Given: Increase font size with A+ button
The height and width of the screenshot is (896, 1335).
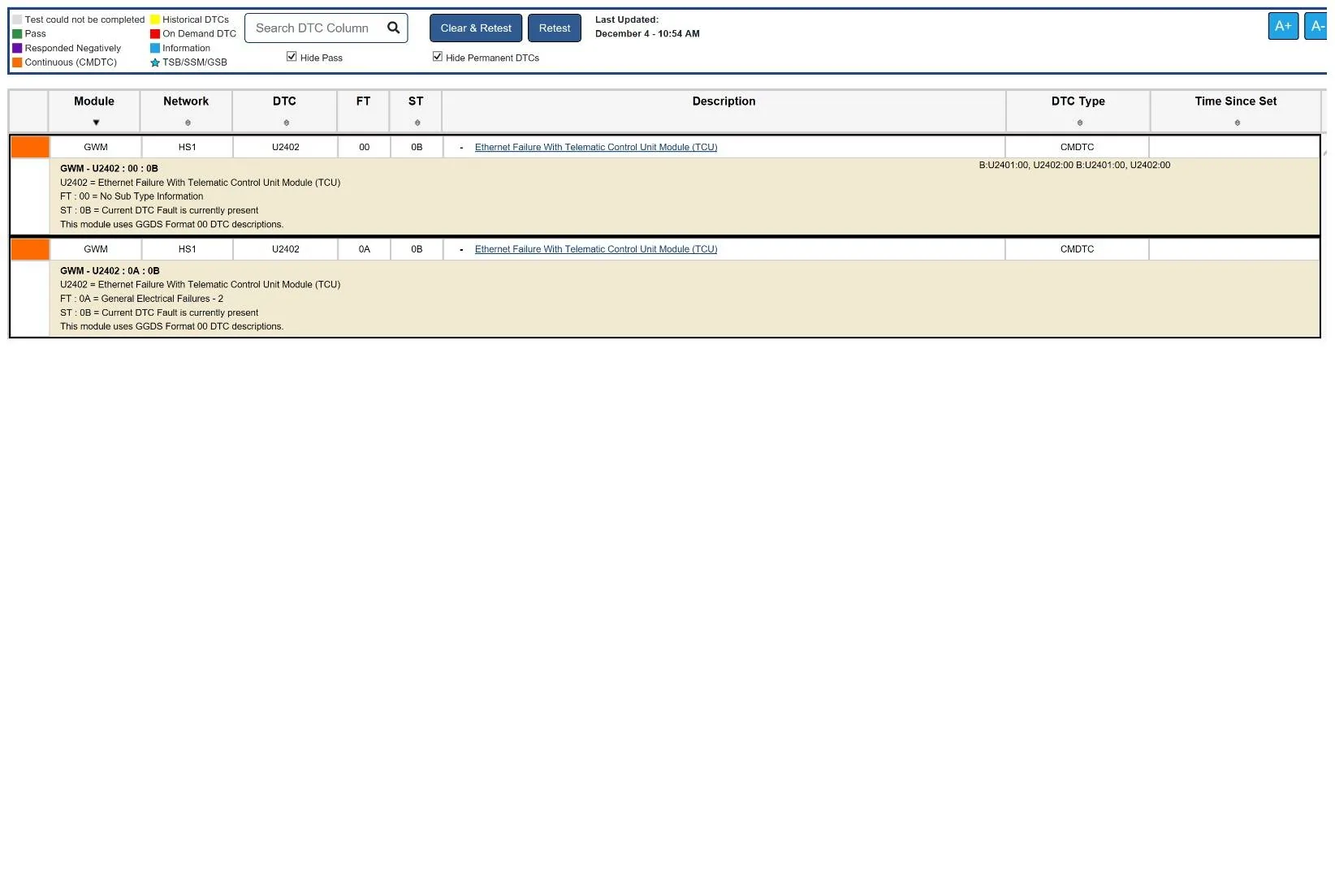Looking at the screenshot, I should click(1283, 26).
